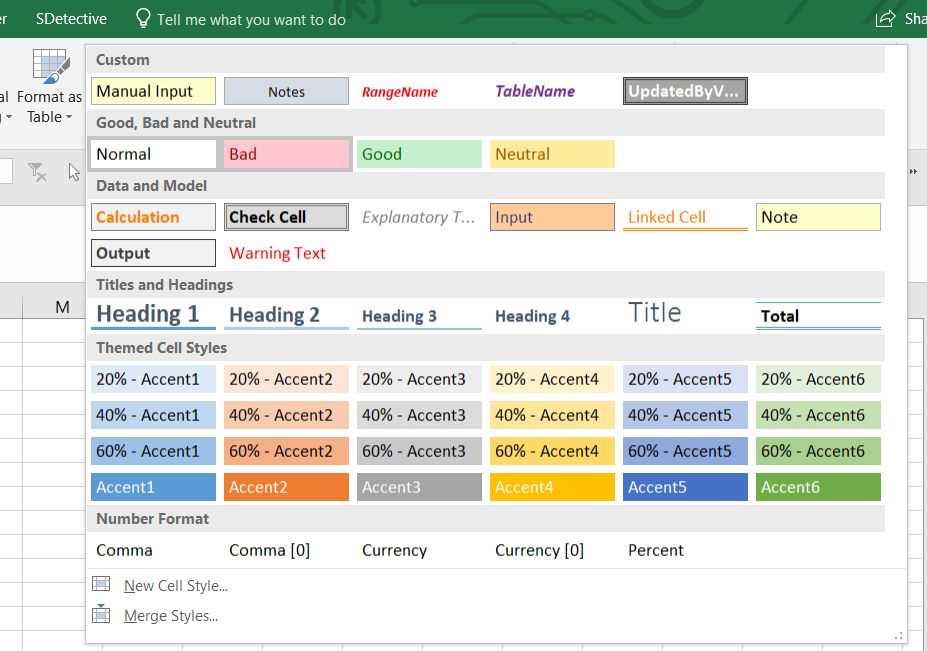Viewport: 927px width, 651px height.
Task: Click the New Cell Style icon
Action: pos(101,584)
